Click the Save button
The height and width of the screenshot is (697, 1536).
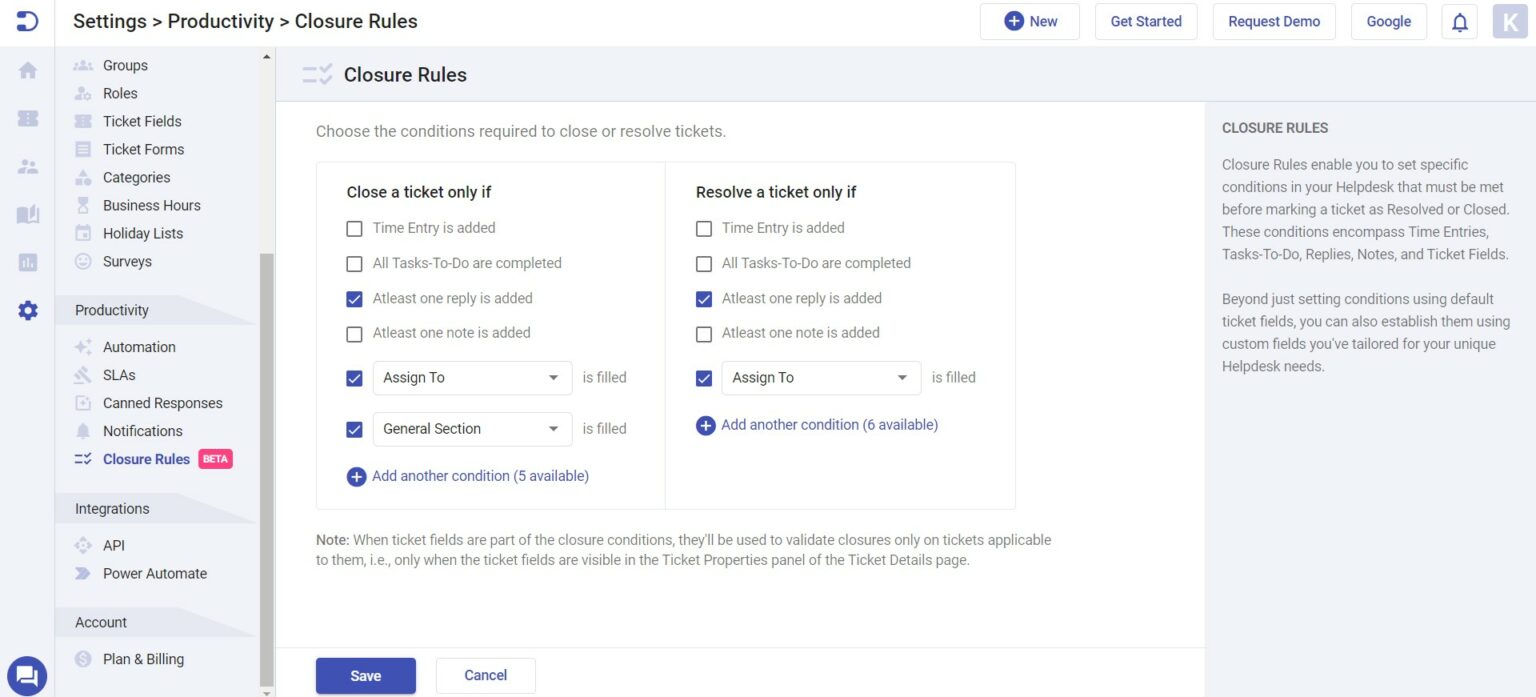(x=365, y=676)
